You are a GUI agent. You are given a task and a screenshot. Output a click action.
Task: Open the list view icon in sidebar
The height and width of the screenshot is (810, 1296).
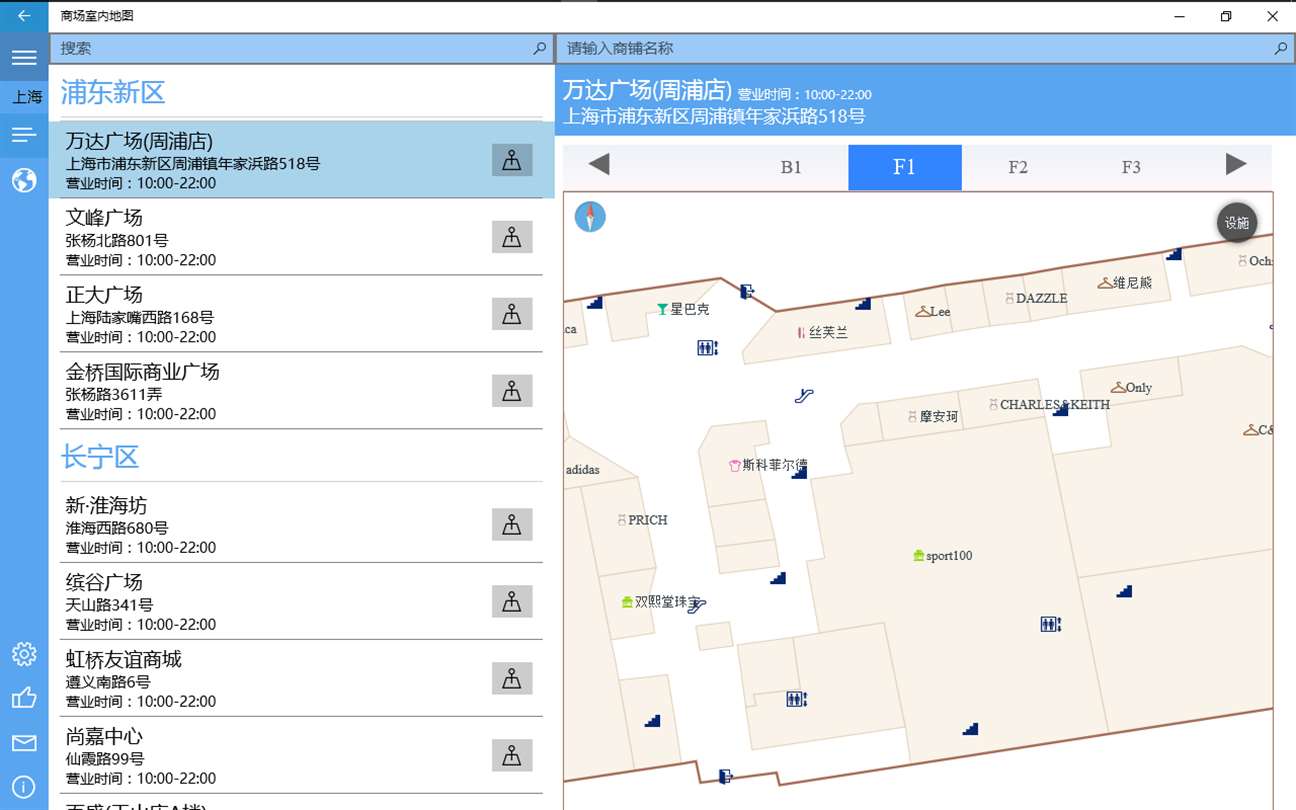[x=24, y=135]
